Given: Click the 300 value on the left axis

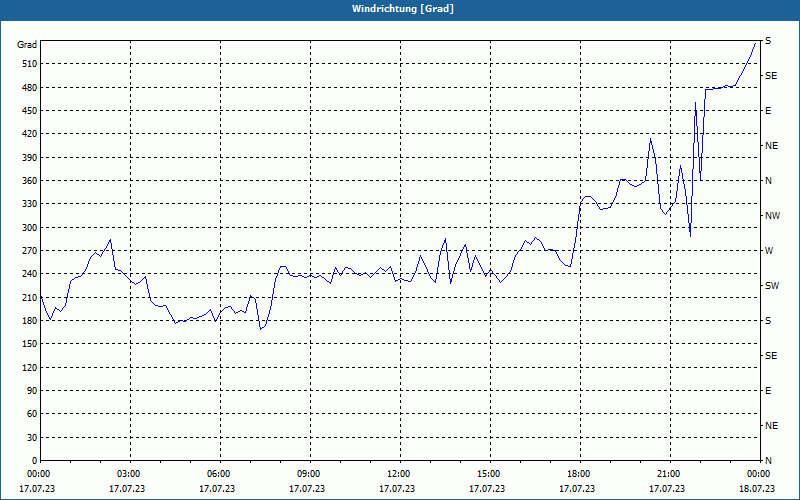Looking at the screenshot, I should 29,227.
